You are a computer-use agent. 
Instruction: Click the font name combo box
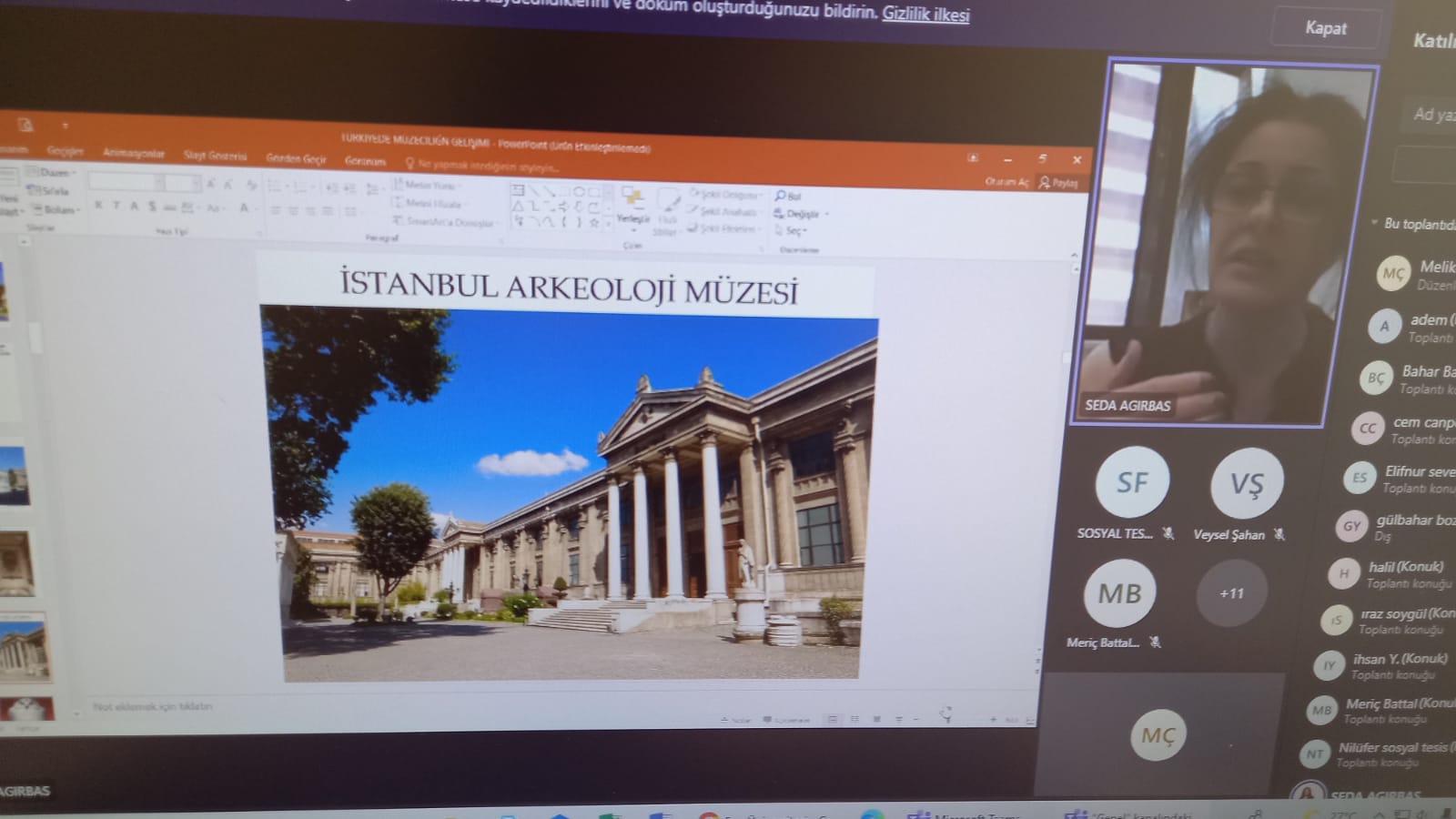(126, 181)
